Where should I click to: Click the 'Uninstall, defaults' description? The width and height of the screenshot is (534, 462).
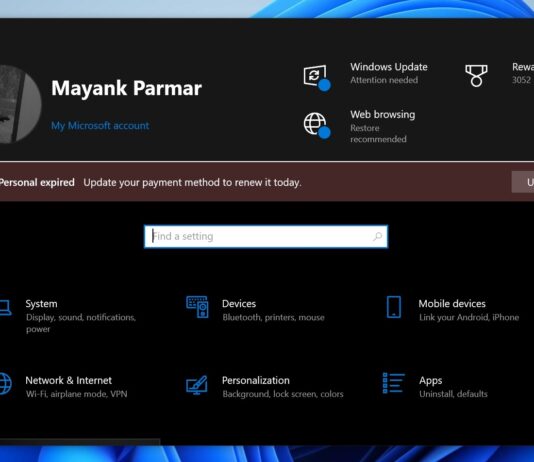pyautogui.click(x=453, y=394)
